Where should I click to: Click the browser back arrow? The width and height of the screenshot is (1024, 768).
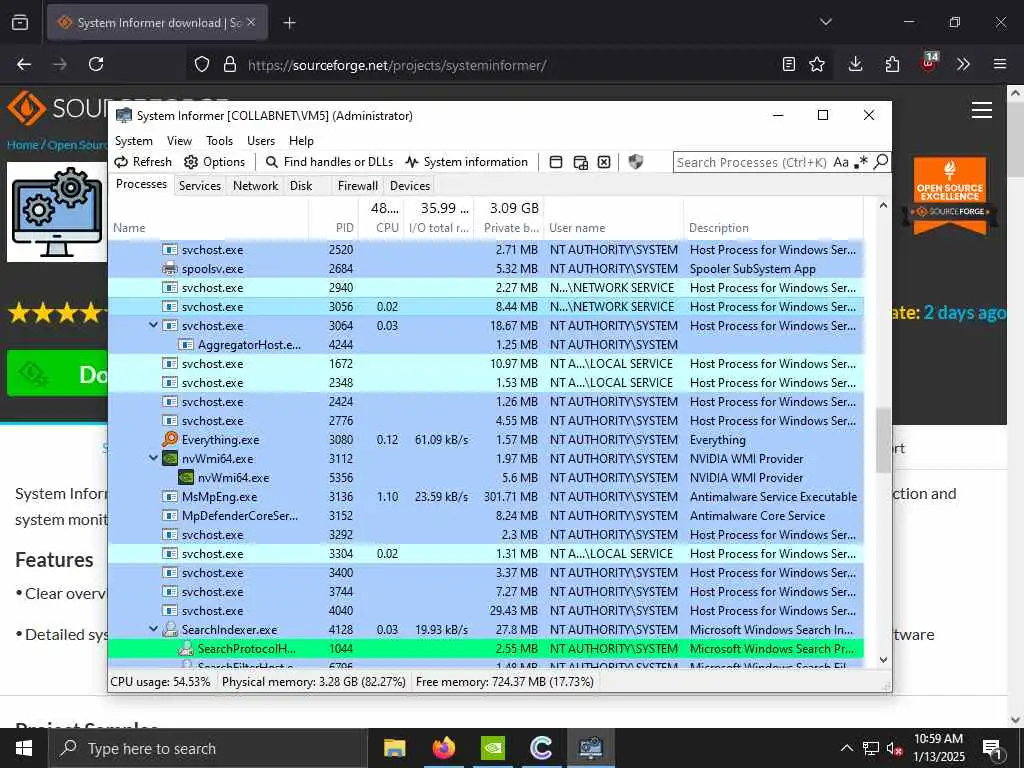[x=24, y=64]
